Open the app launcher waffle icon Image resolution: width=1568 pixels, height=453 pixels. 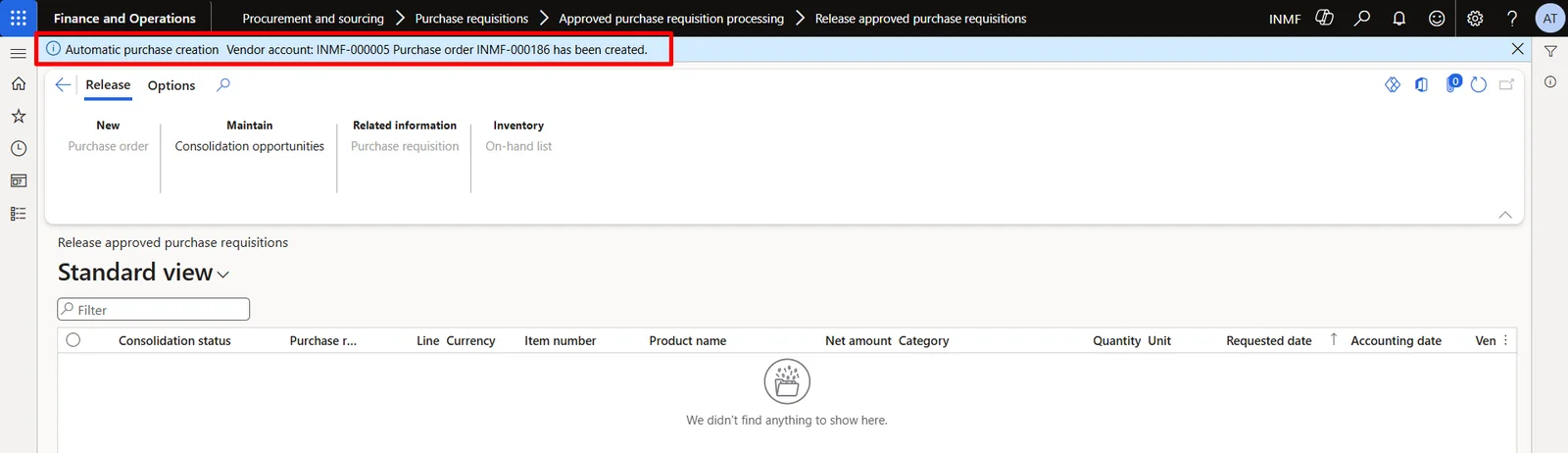coord(19,18)
